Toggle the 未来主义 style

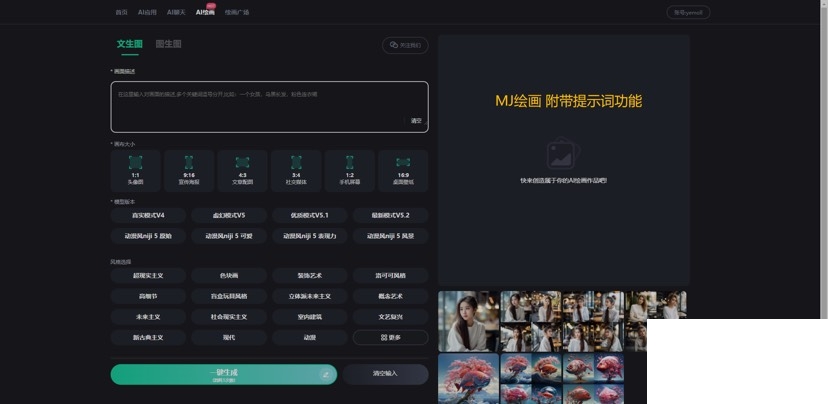[148, 317]
